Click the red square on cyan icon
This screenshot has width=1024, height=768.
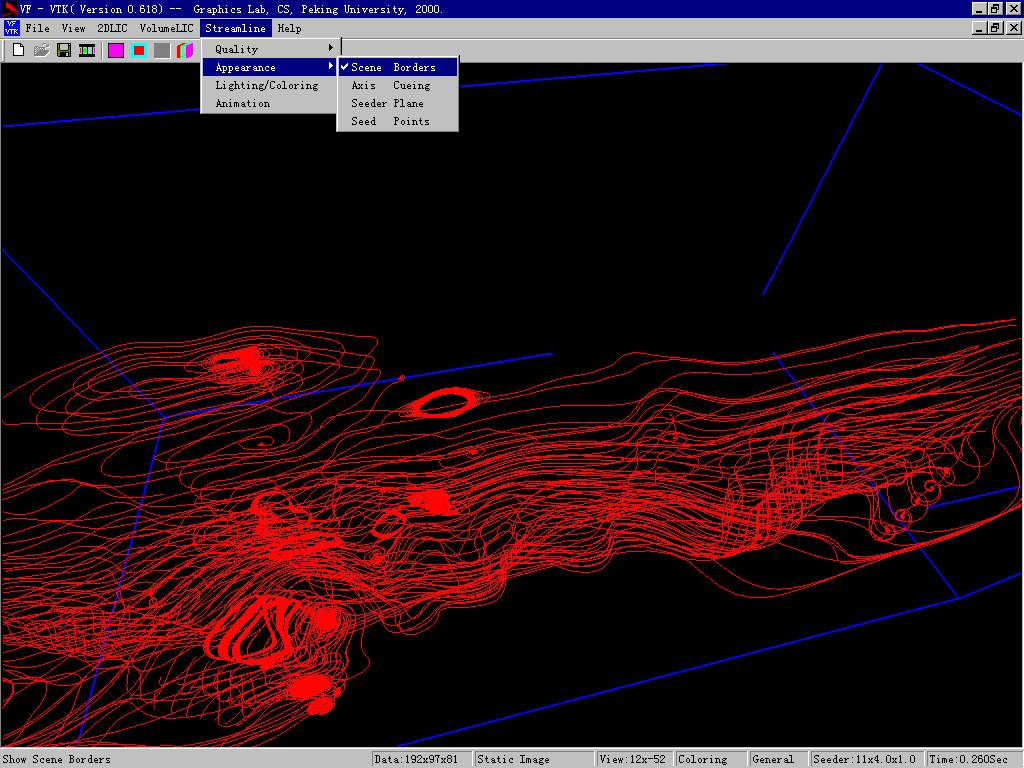coord(139,50)
